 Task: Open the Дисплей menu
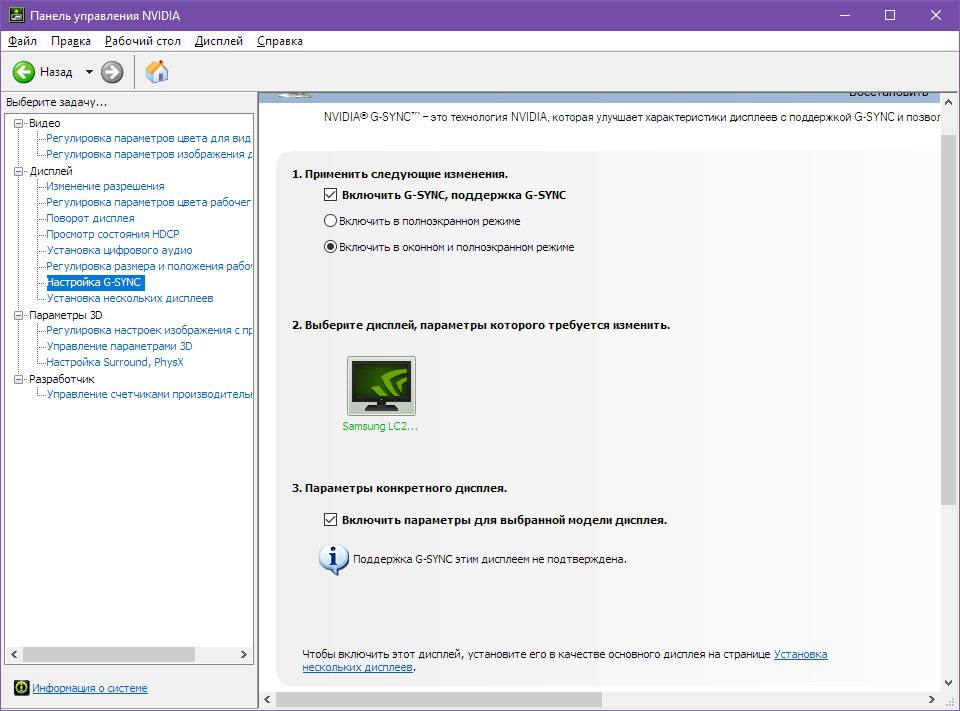tap(219, 41)
